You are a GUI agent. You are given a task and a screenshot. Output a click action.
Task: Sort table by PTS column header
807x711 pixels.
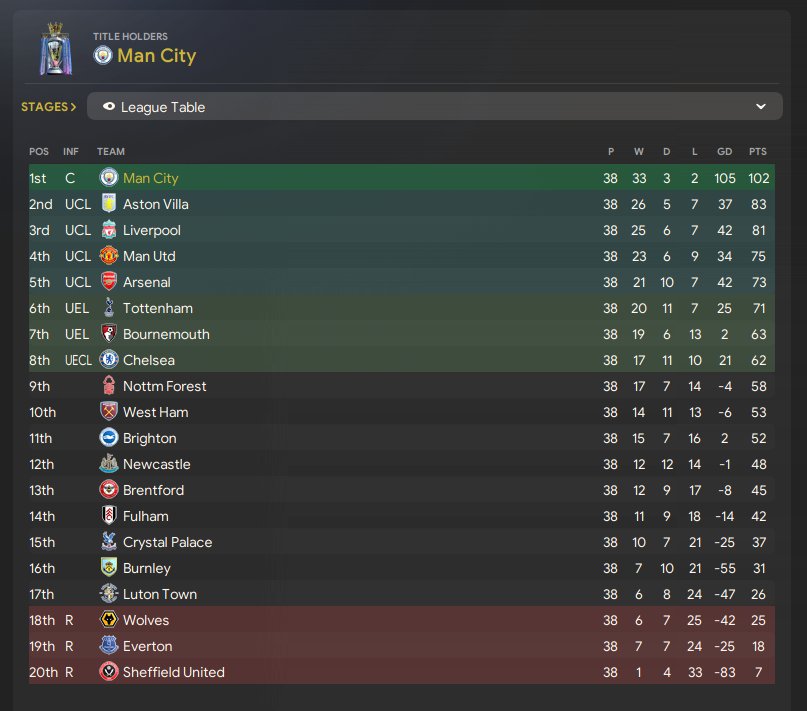click(x=758, y=152)
